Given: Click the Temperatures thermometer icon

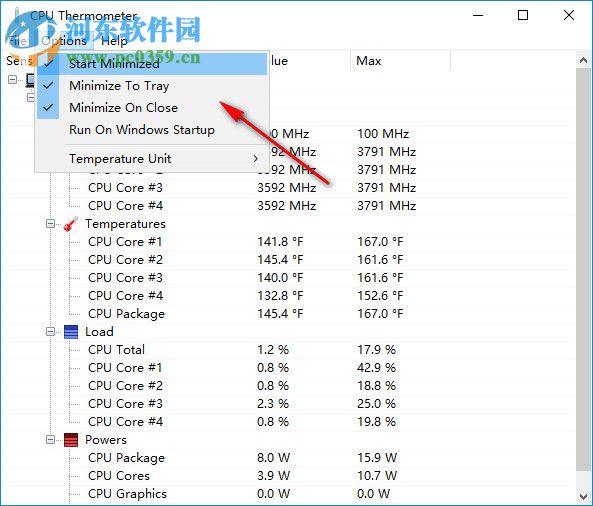Looking at the screenshot, I should 71,224.
